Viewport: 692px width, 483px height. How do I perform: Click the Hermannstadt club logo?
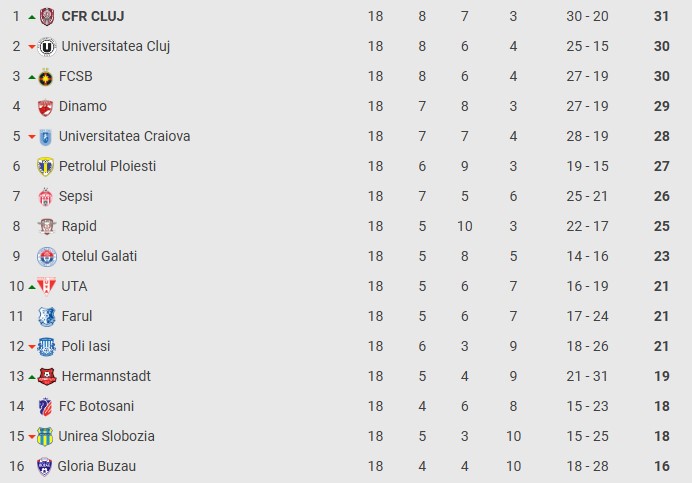tap(46, 376)
